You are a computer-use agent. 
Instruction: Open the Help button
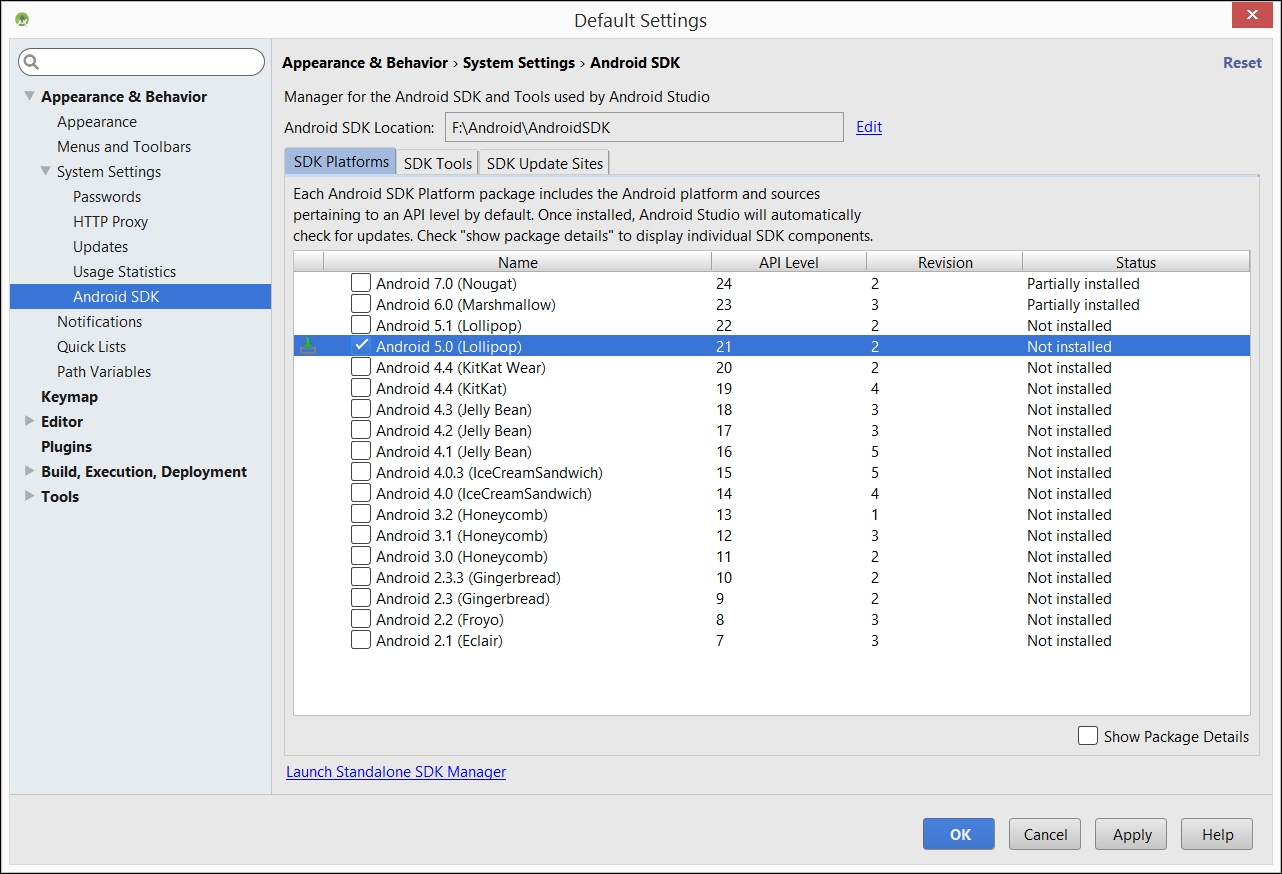[1217, 834]
